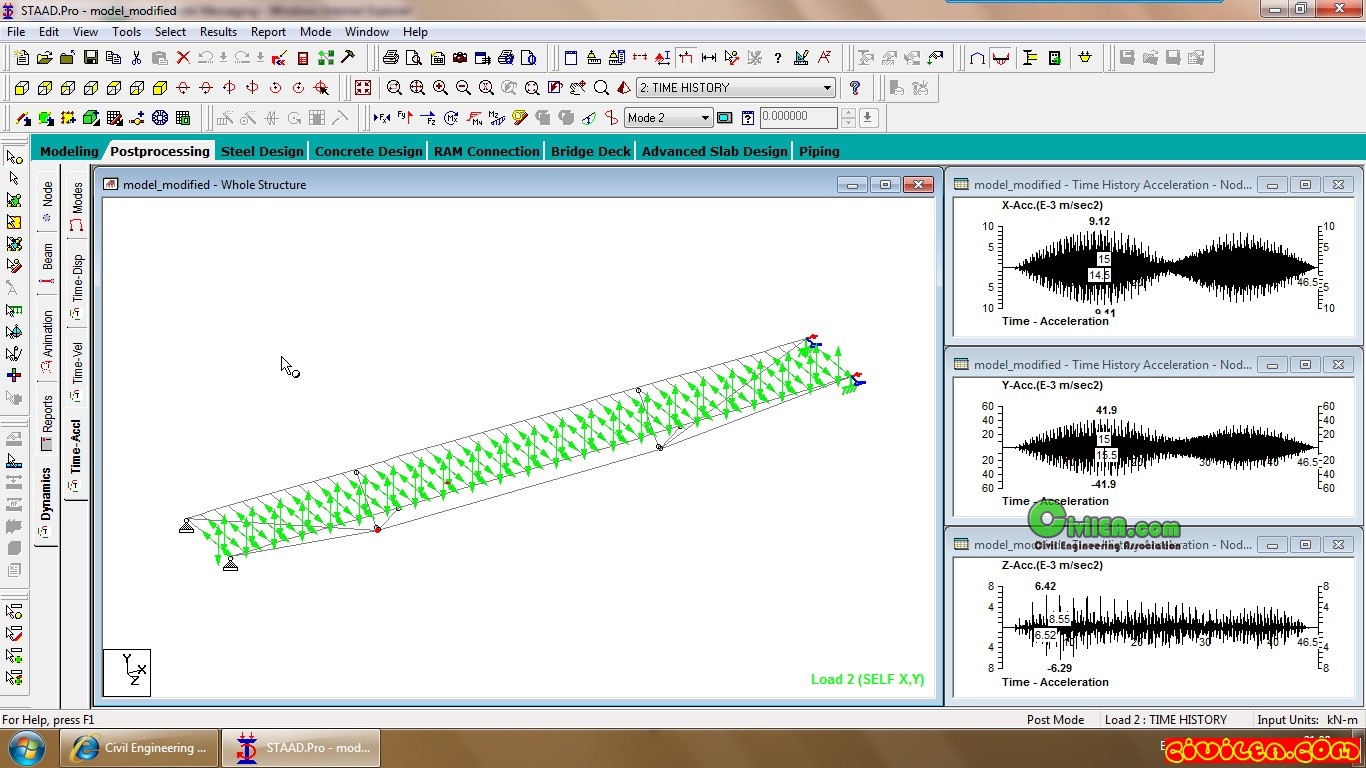Switch to the Piping tab
The image size is (1366, 768).
[819, 151]
